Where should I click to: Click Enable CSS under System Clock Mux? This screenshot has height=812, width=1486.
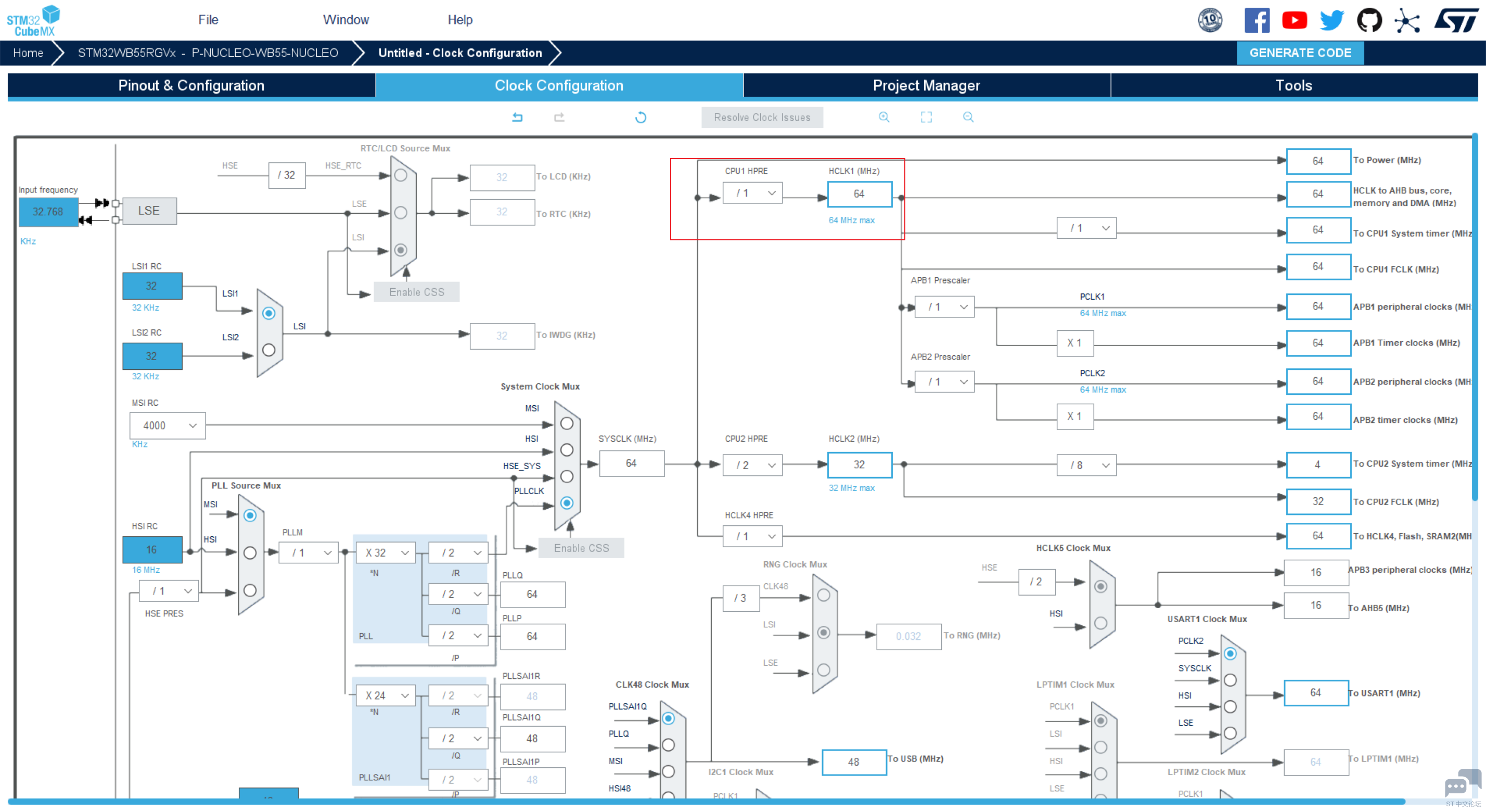coord(581,548)
